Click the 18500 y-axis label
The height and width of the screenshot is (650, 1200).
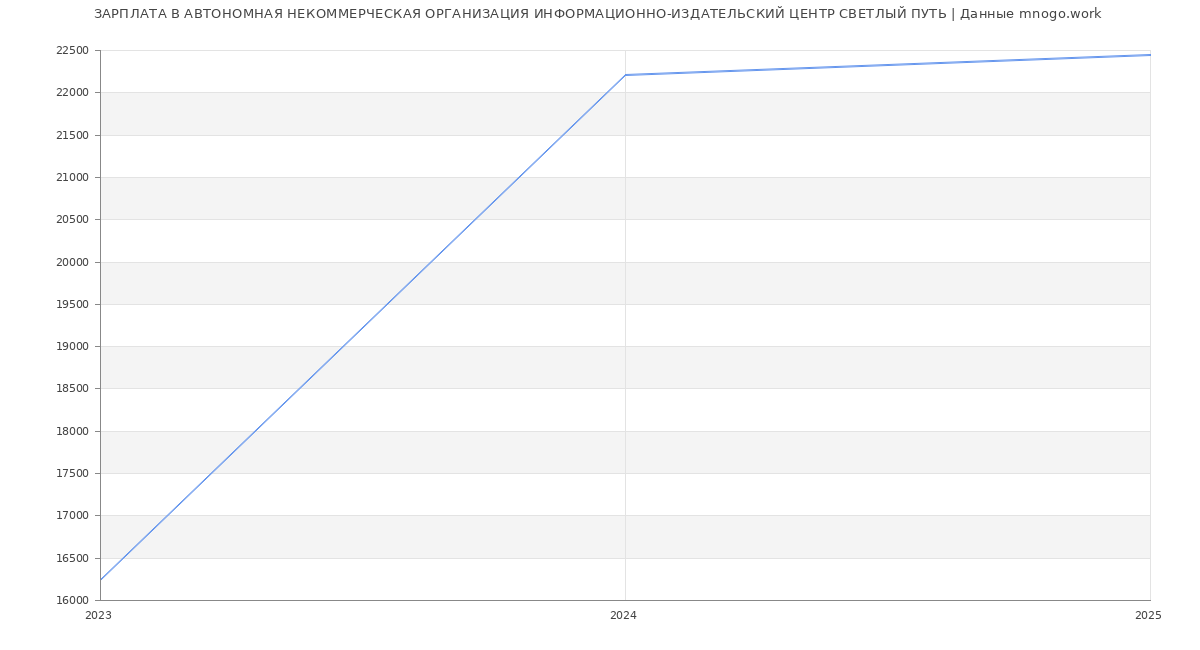coord(72,389)
